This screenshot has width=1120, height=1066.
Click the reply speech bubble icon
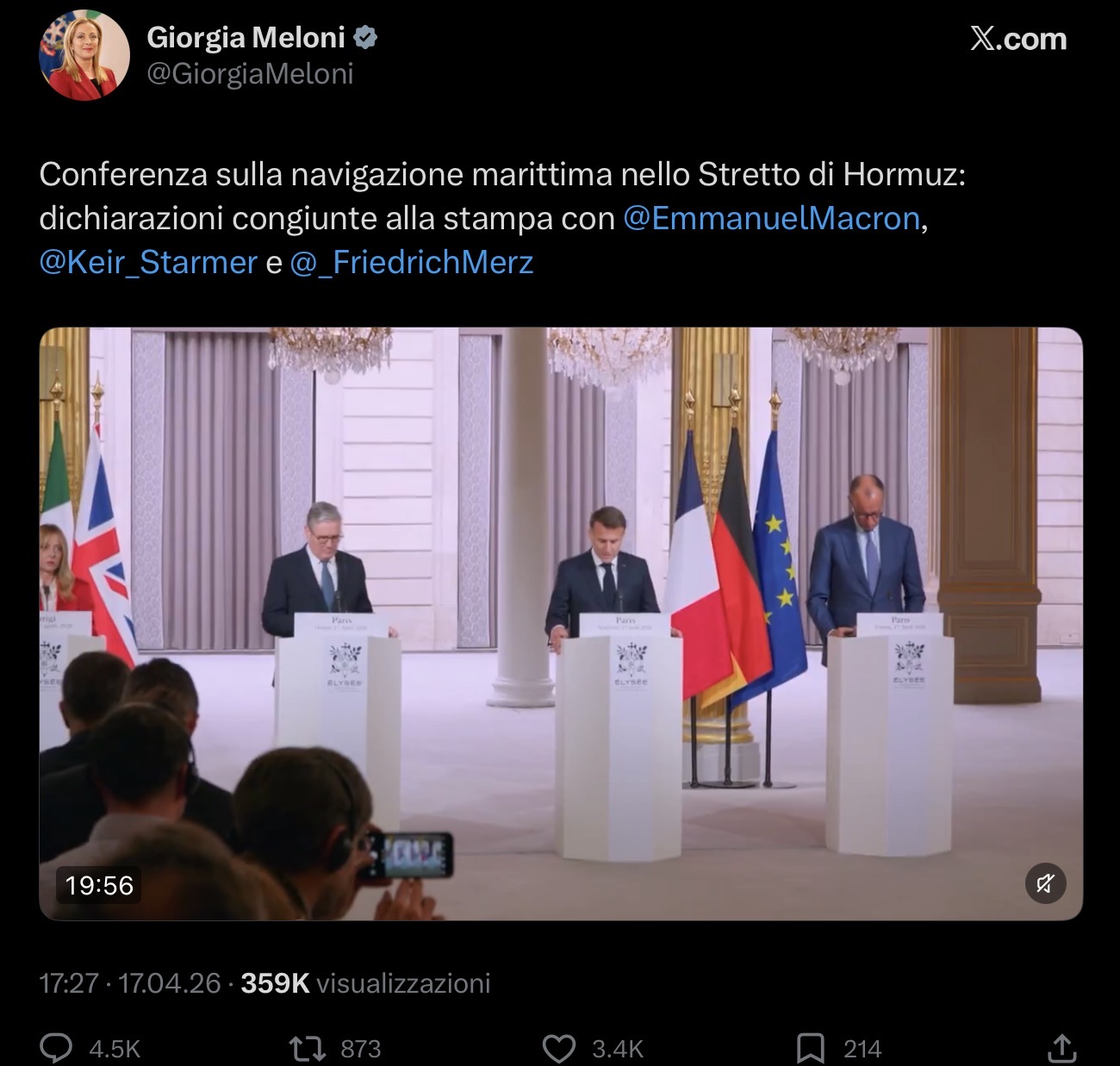point(57,1048)
